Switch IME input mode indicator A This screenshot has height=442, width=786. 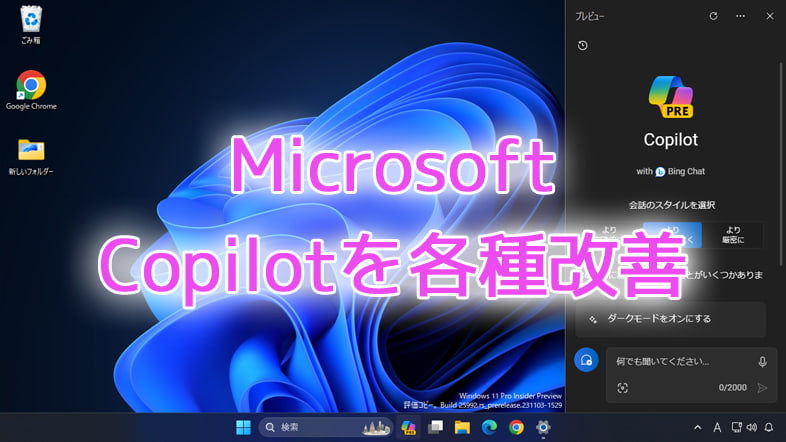click(x=717, y=427)
